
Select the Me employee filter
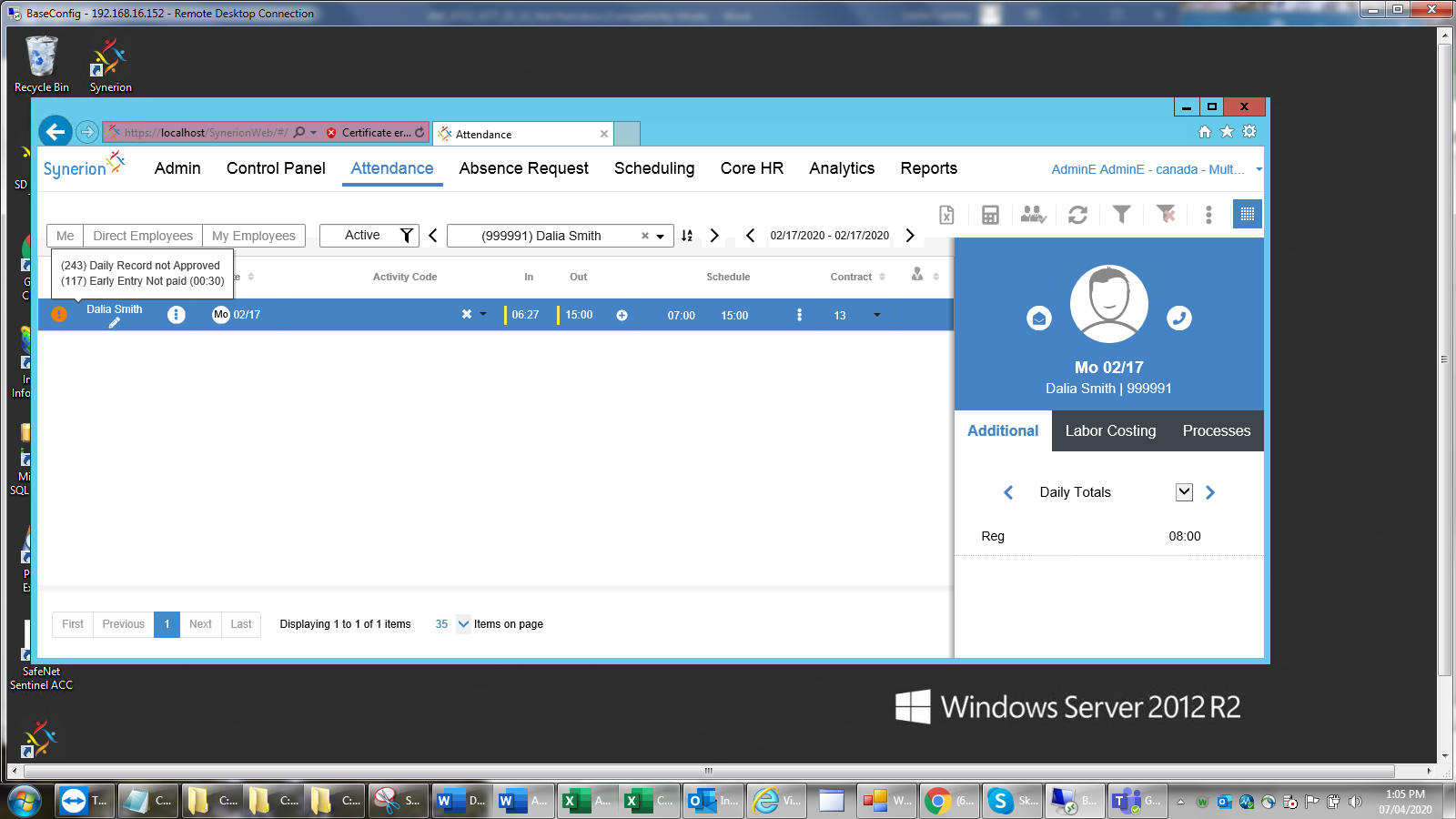click(x=66, y=236)
